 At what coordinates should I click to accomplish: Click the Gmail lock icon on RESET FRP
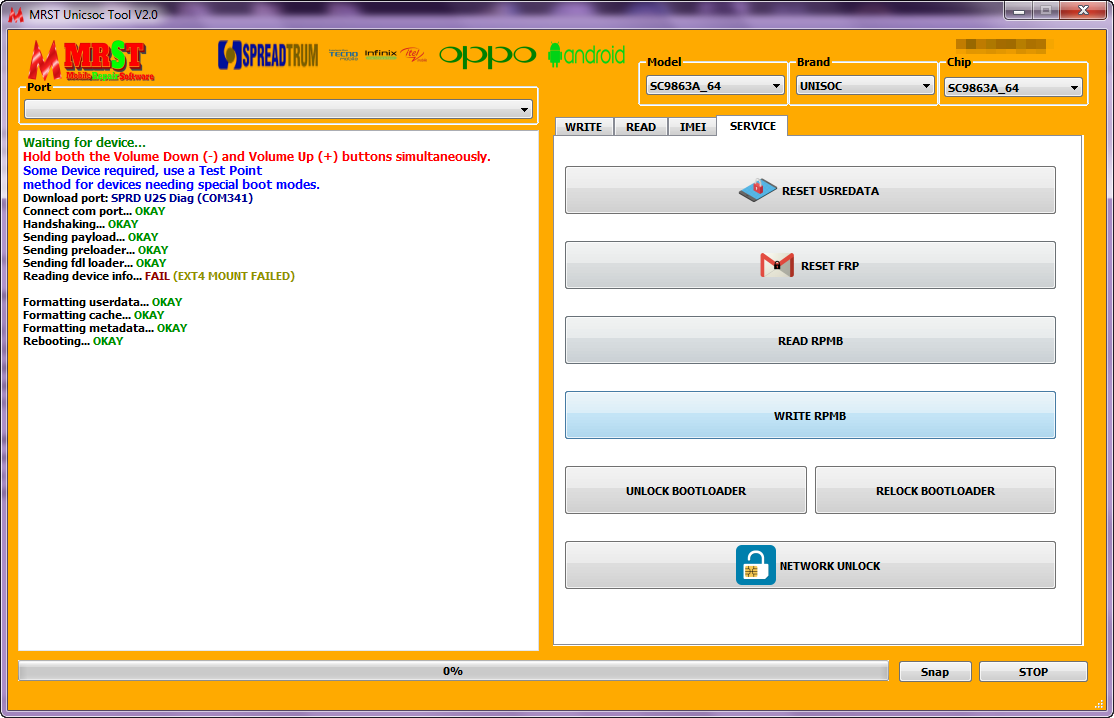(777, 266)
